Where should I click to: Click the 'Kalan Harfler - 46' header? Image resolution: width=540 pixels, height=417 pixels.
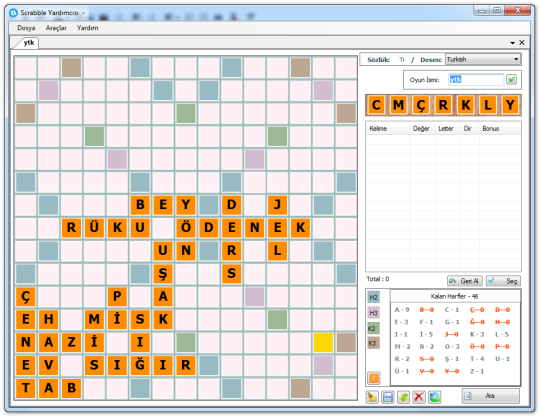(454, 296)
